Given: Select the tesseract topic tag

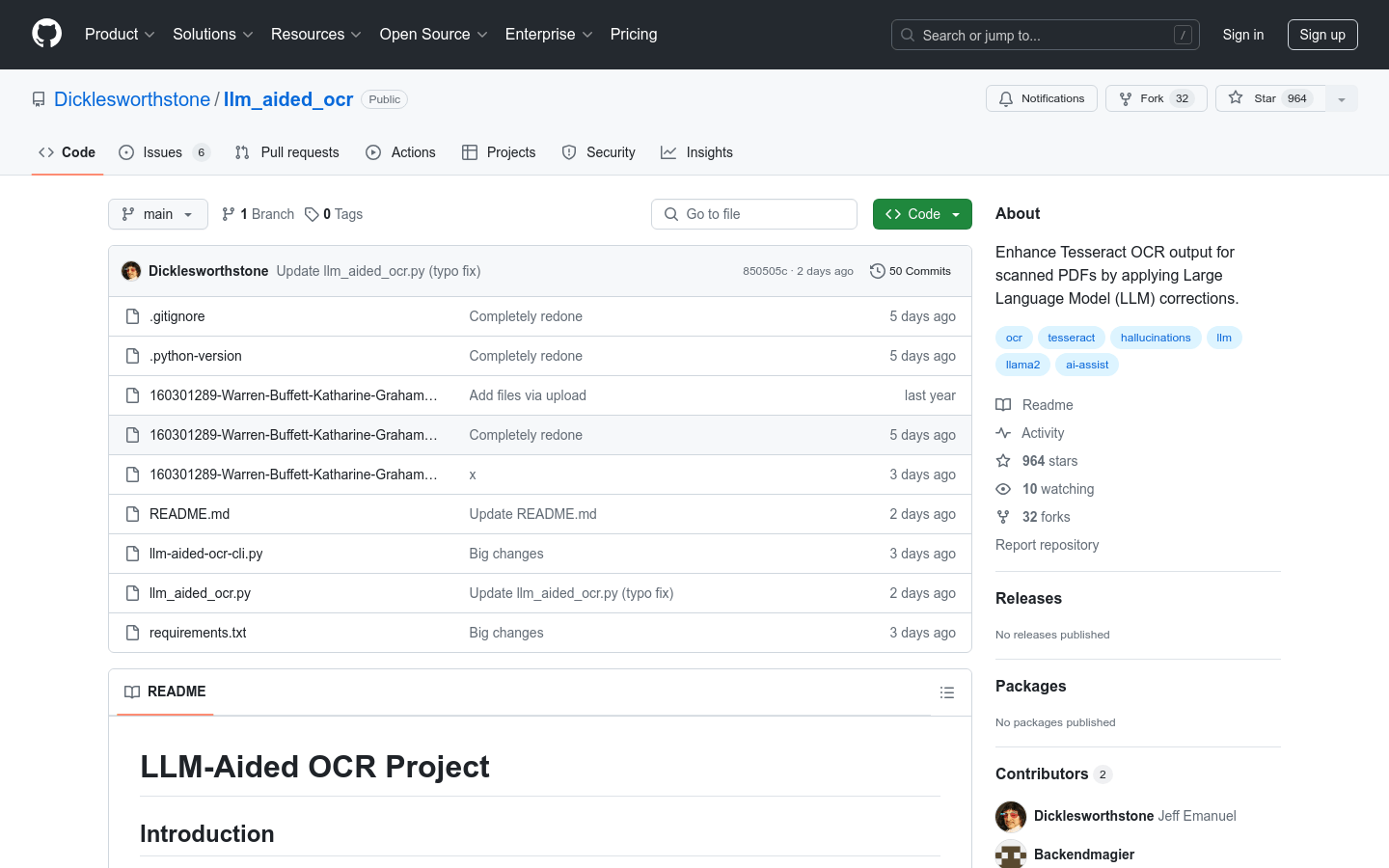Looking at the screenshot, I should [x=1072, y=338].
